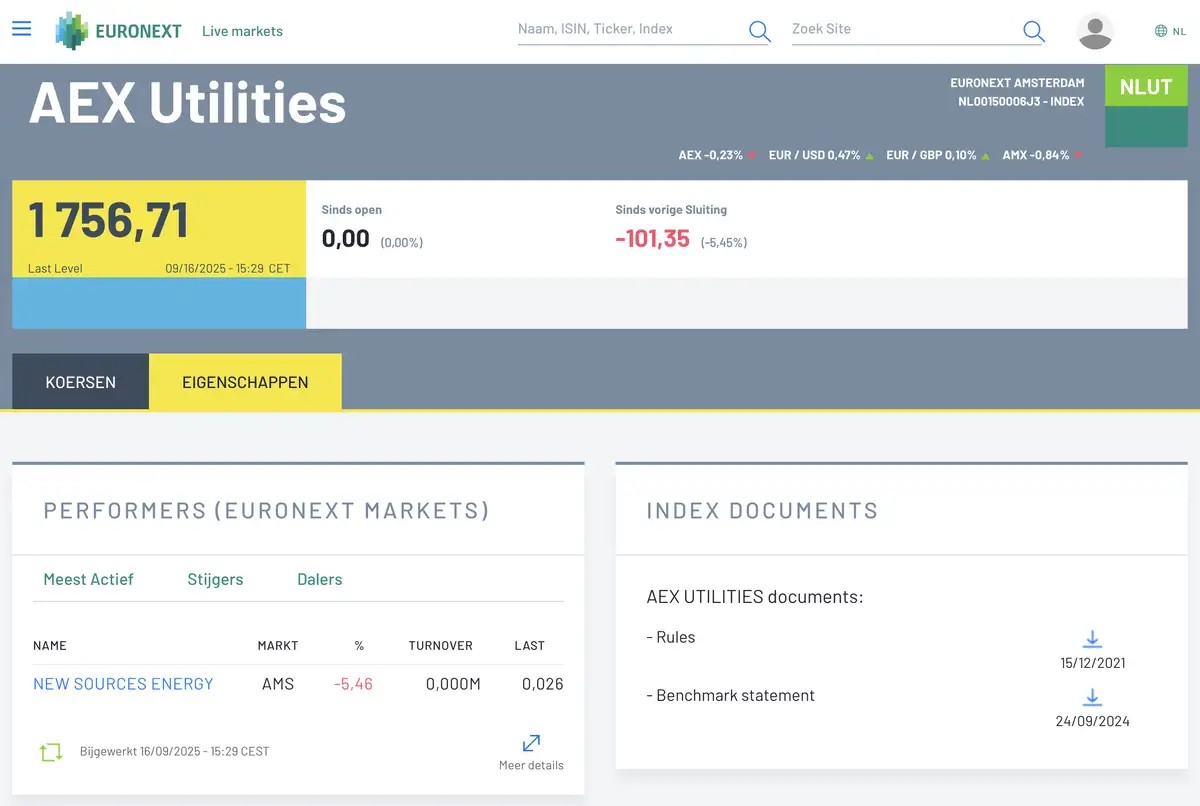Click the NAME column header
The height and width of the screenshot is (806, 1200).
tap(50, 646)
